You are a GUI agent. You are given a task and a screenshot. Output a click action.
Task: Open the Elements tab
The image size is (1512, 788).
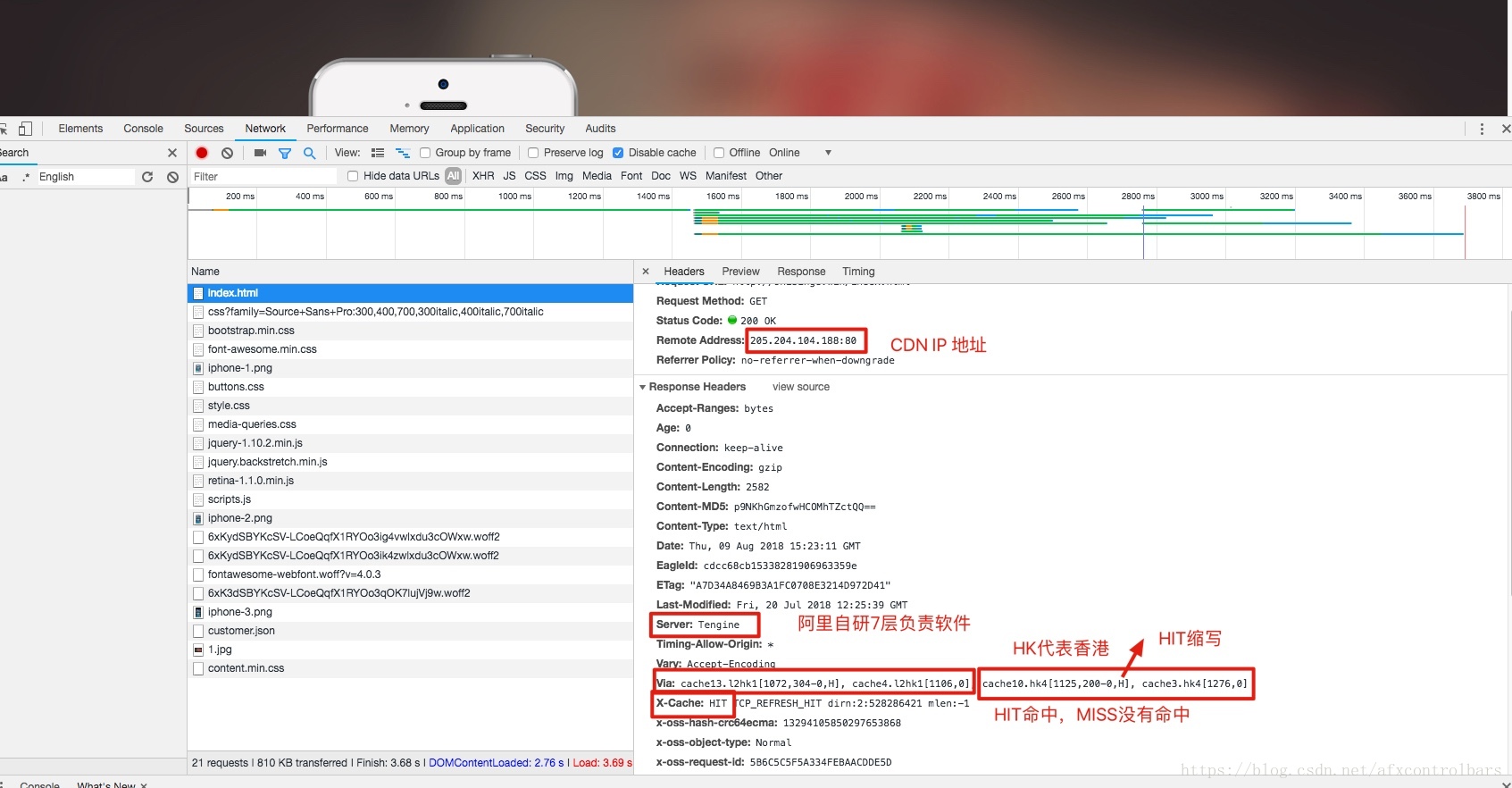click(x=80, y=129)
